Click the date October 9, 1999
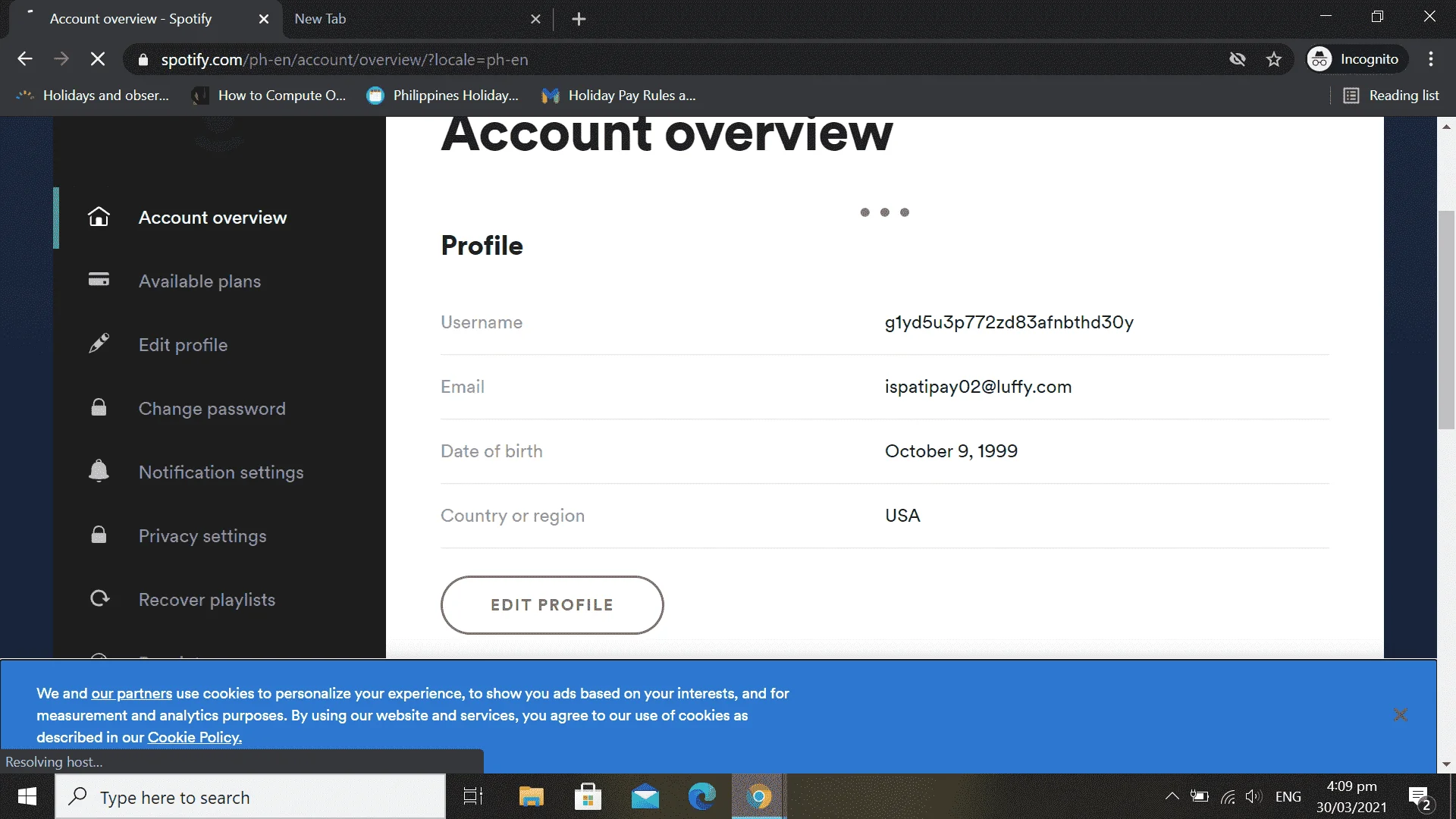 (x=951, y=451)
